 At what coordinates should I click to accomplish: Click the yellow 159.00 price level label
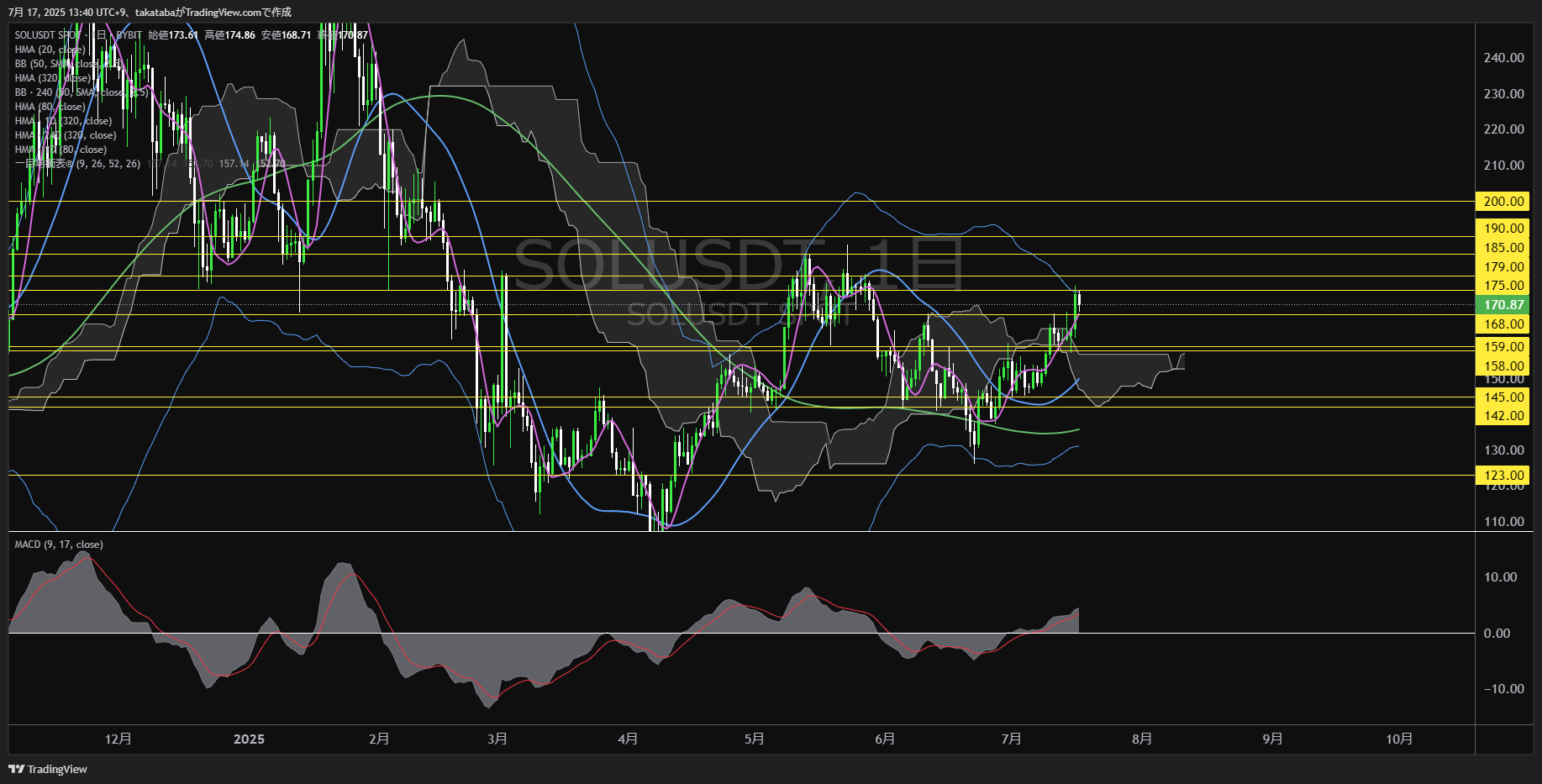pos(1503,347)
